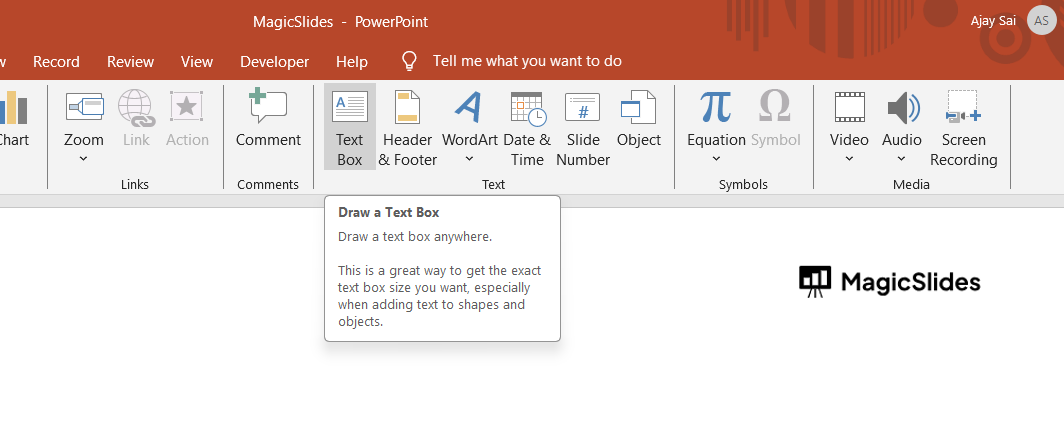Click the Text Box icon

[349, 108]
